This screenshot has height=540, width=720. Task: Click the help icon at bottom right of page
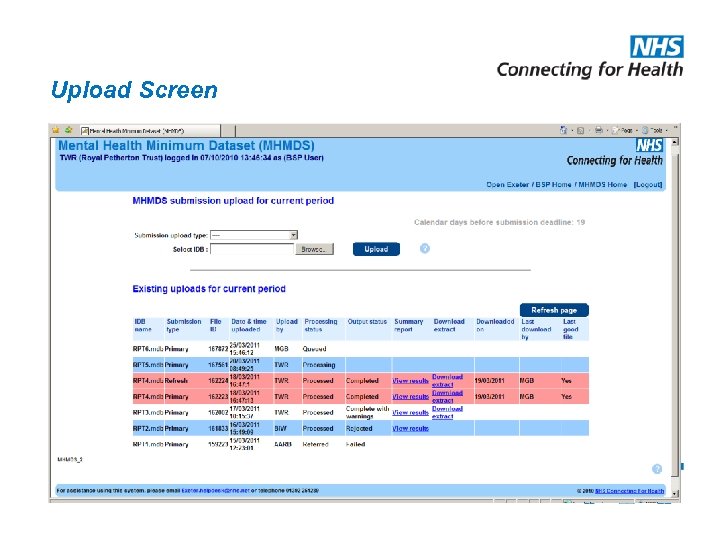point(657,469)
